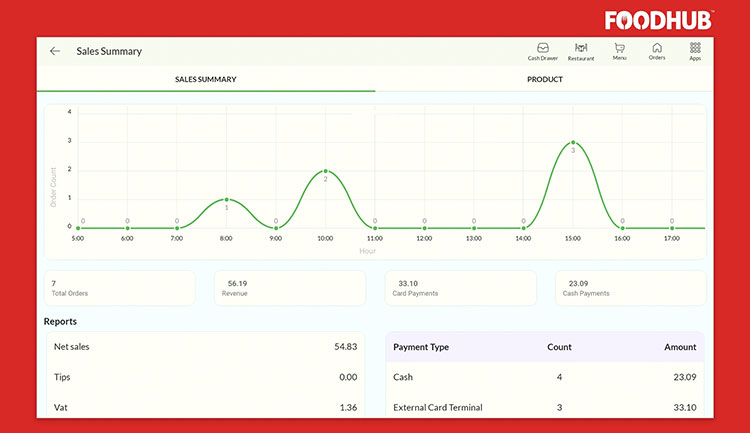750x433 pixels.
Task: Select the Card Payments card
Action: 460,288
